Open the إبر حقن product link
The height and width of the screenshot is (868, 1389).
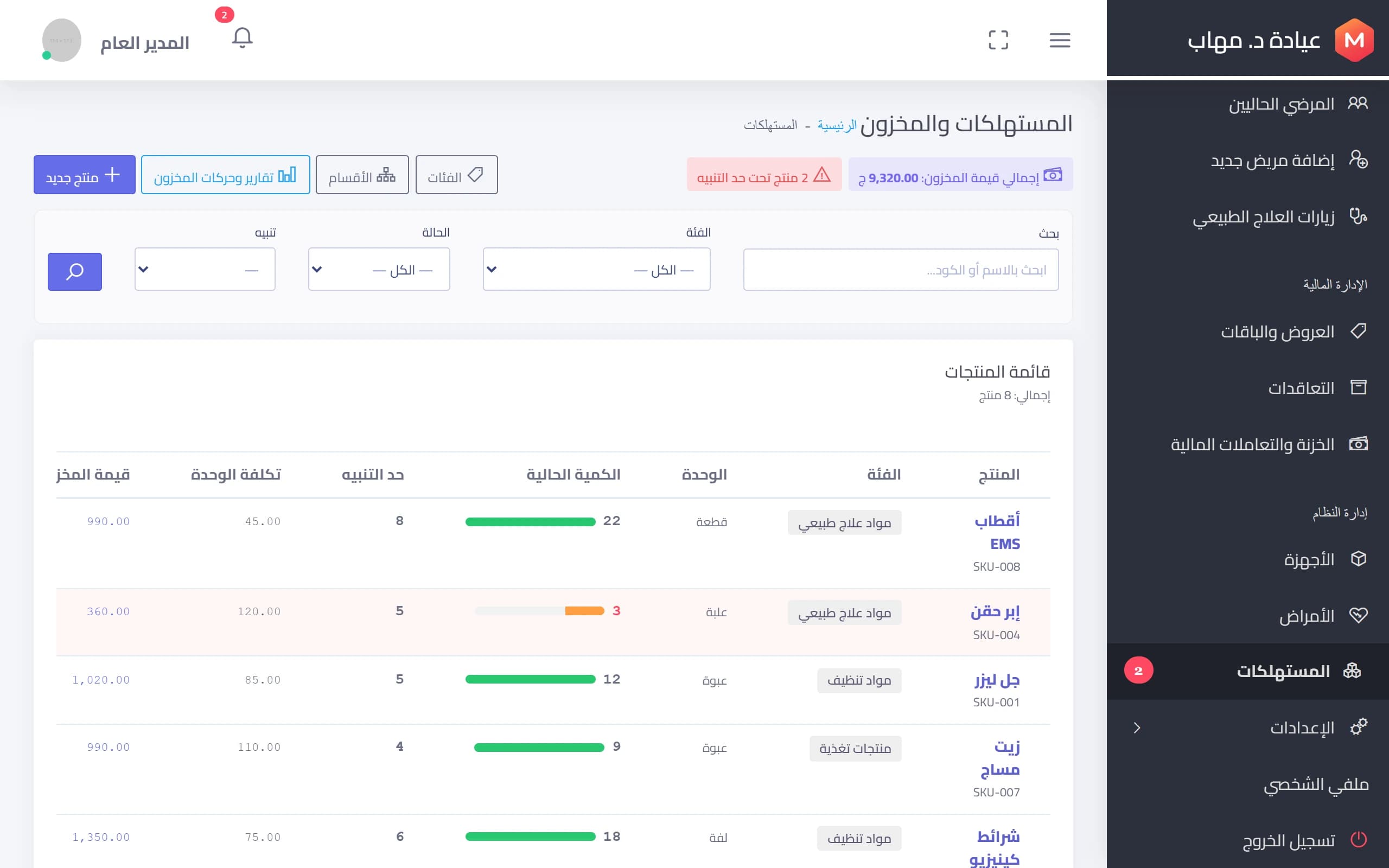tap(995, 611)
